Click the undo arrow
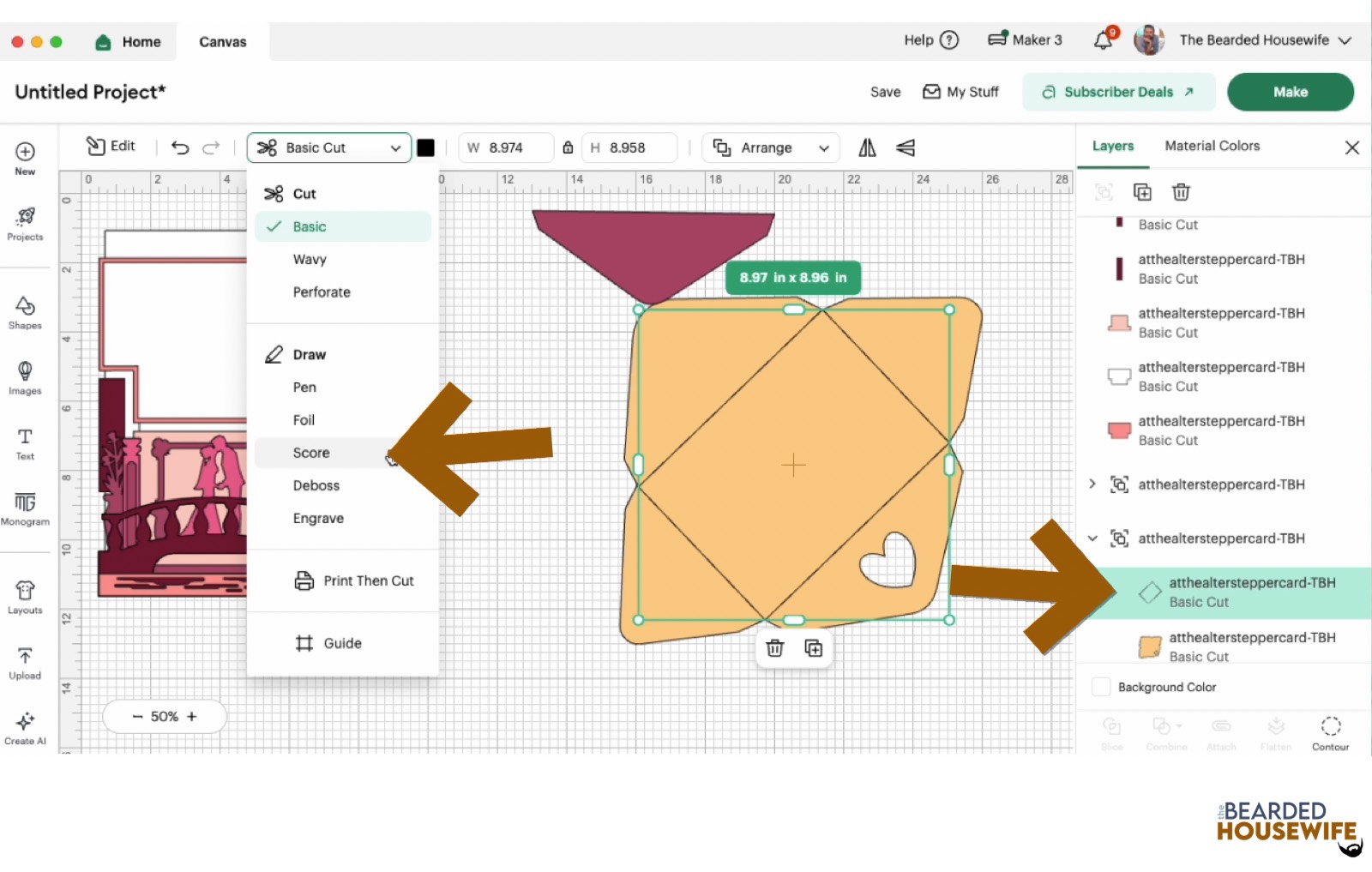Image resolution: width=1372 pixels, height=872 pixels. coord(180,147)
